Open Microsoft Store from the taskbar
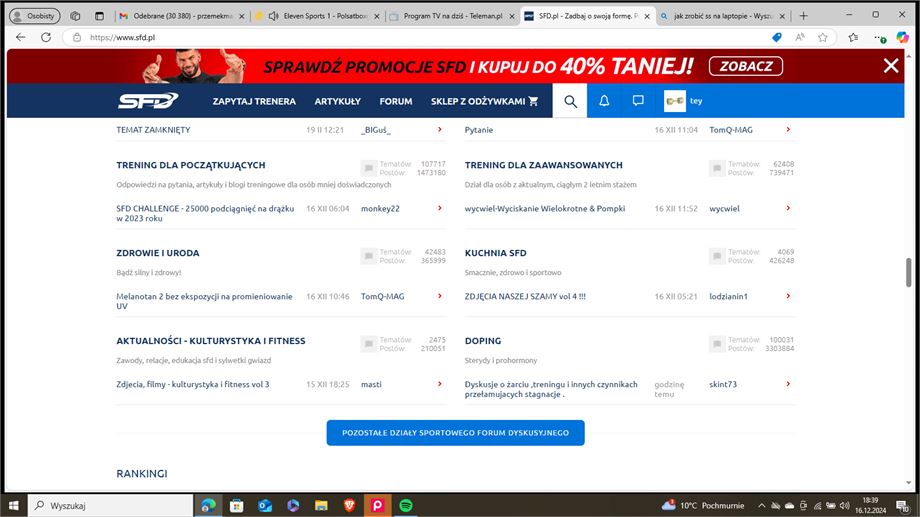920x517 pixels. (236, 505)
